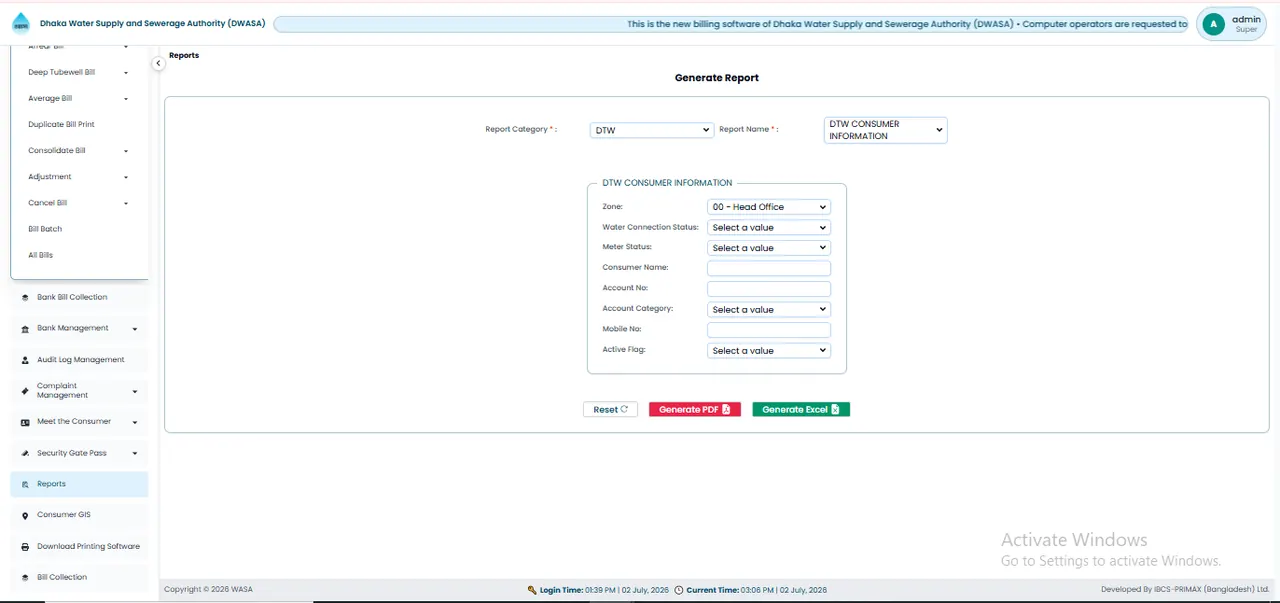This screenshot has width=1280, height=603.
Task: Open the Report Category dropdown
Action: pyautogui.click(x=652, y=130)
